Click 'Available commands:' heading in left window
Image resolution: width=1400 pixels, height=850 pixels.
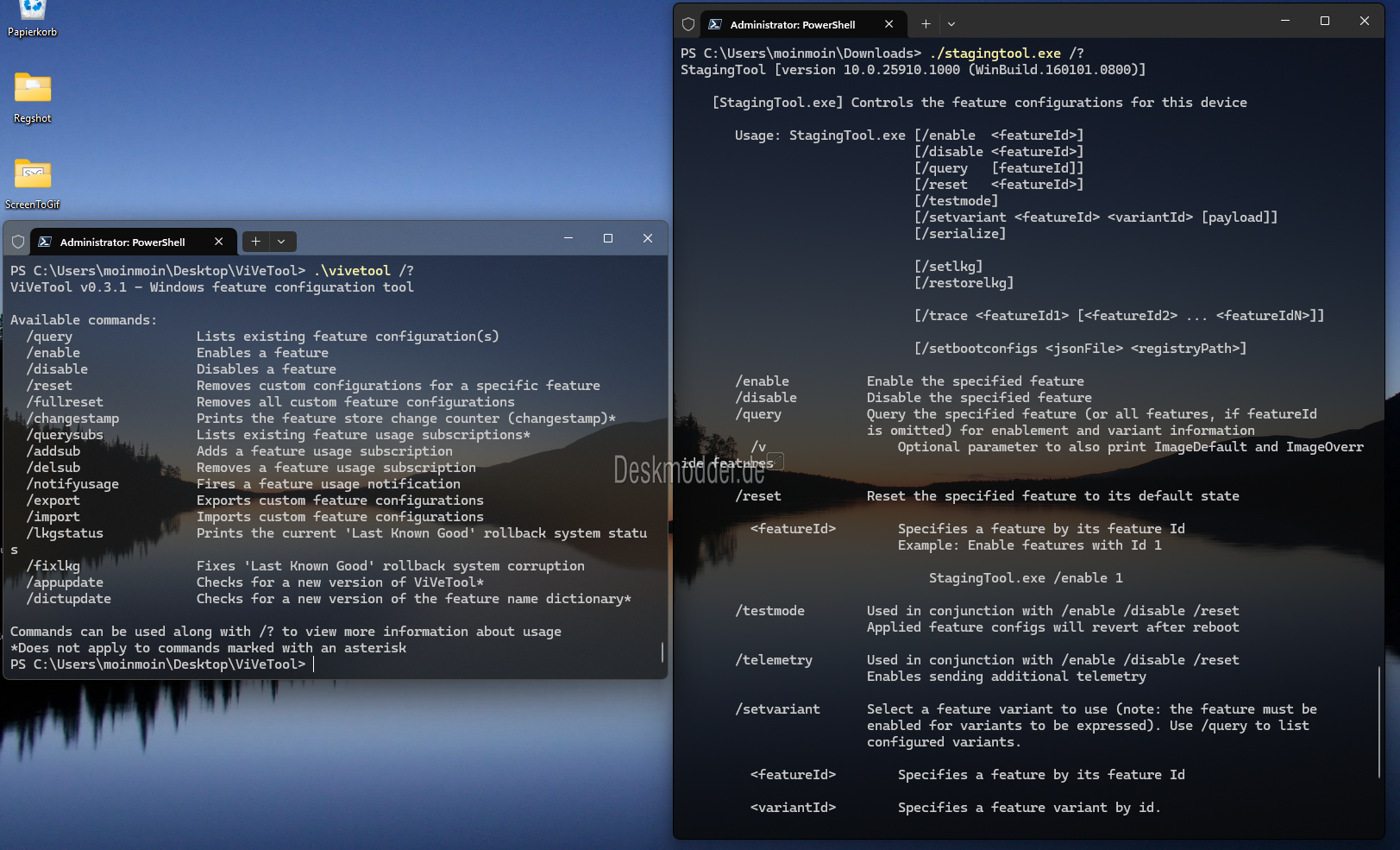[x=84, y=320]
